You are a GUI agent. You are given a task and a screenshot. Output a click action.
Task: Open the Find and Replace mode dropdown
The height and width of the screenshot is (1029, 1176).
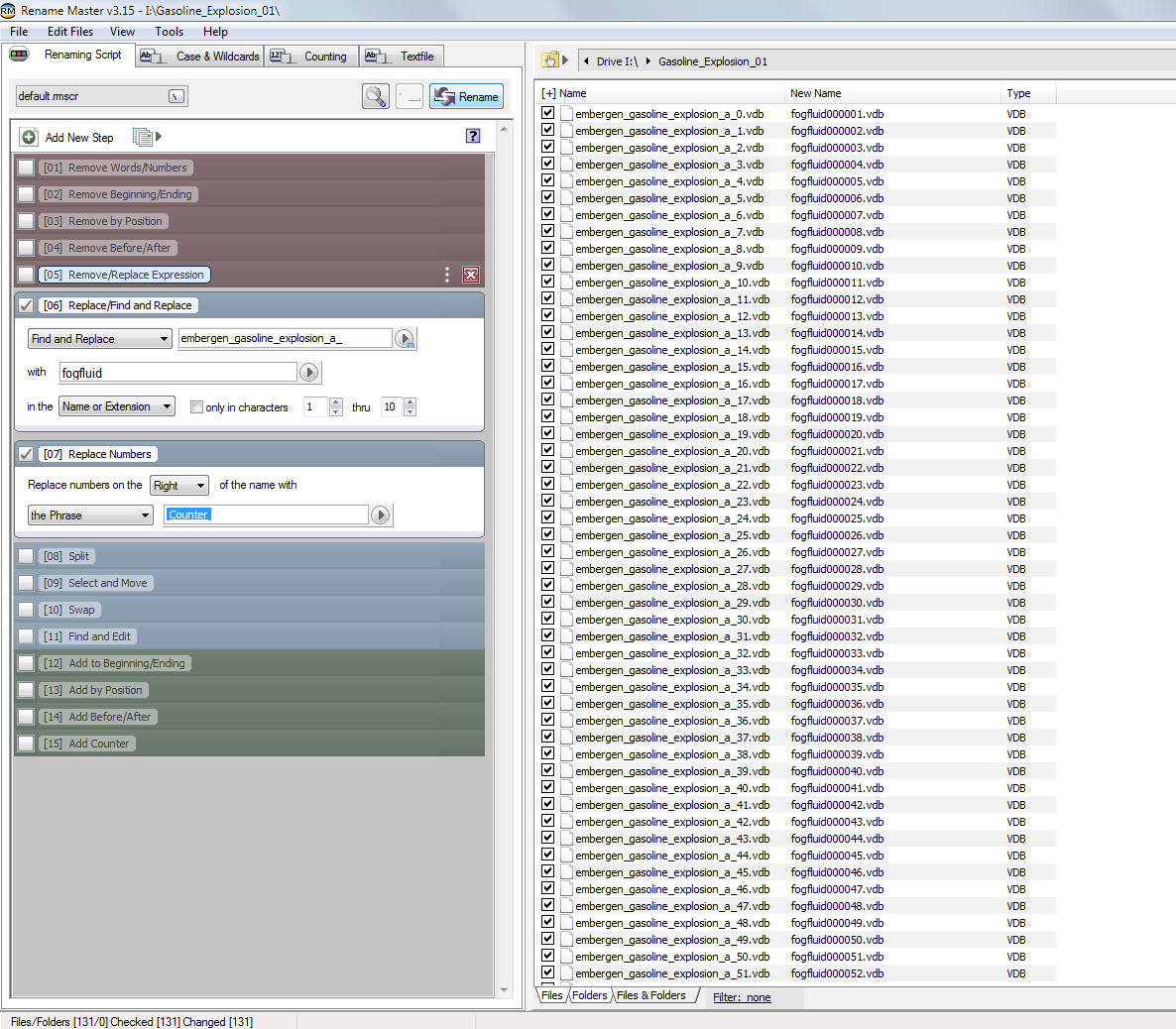pyautogui.click(x=100, y=339)
